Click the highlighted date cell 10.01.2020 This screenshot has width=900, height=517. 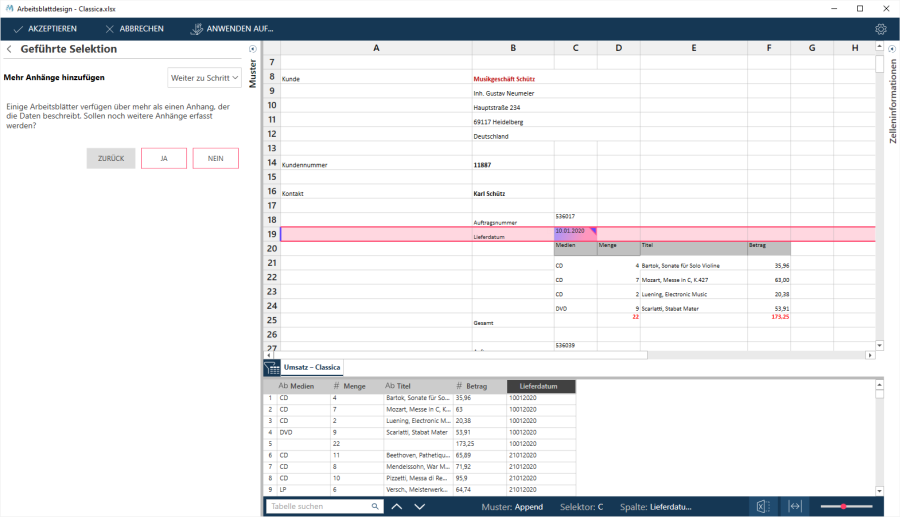coord(575,234)
